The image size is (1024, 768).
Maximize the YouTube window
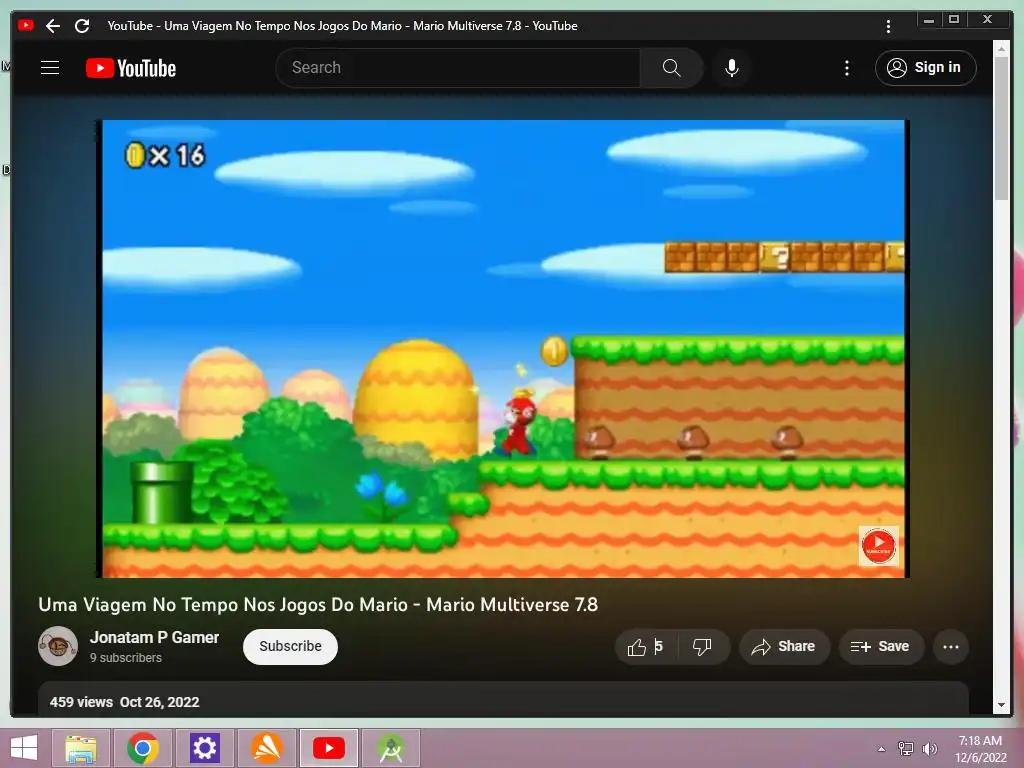click(954, 20)
